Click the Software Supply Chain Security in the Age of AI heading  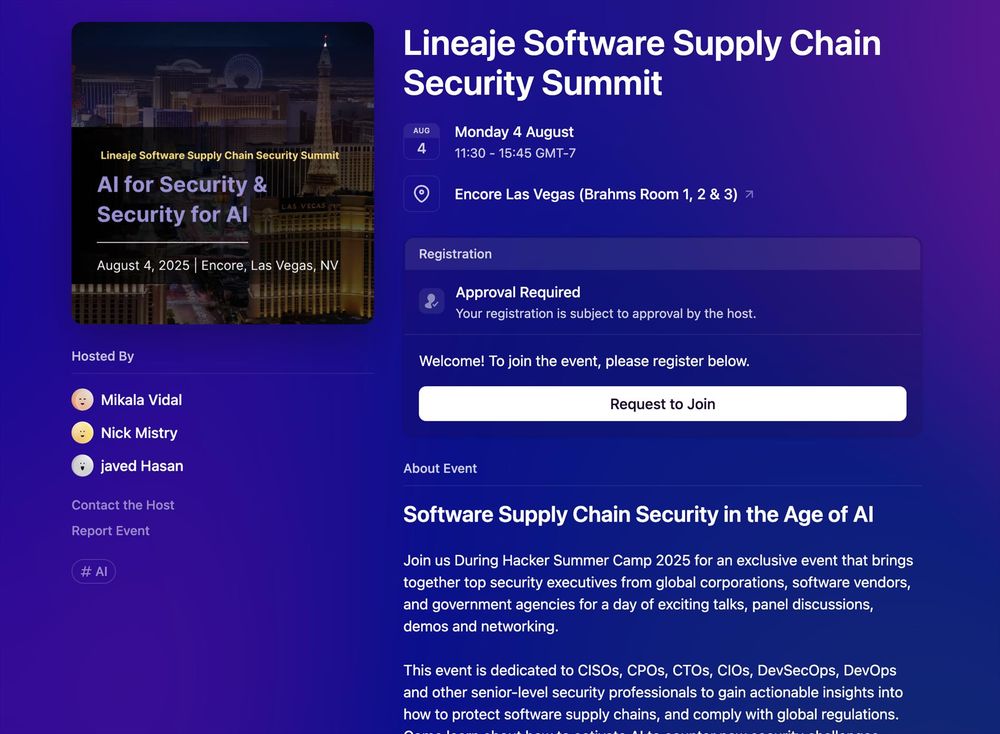pyautogui.click(x=638, y=515)
